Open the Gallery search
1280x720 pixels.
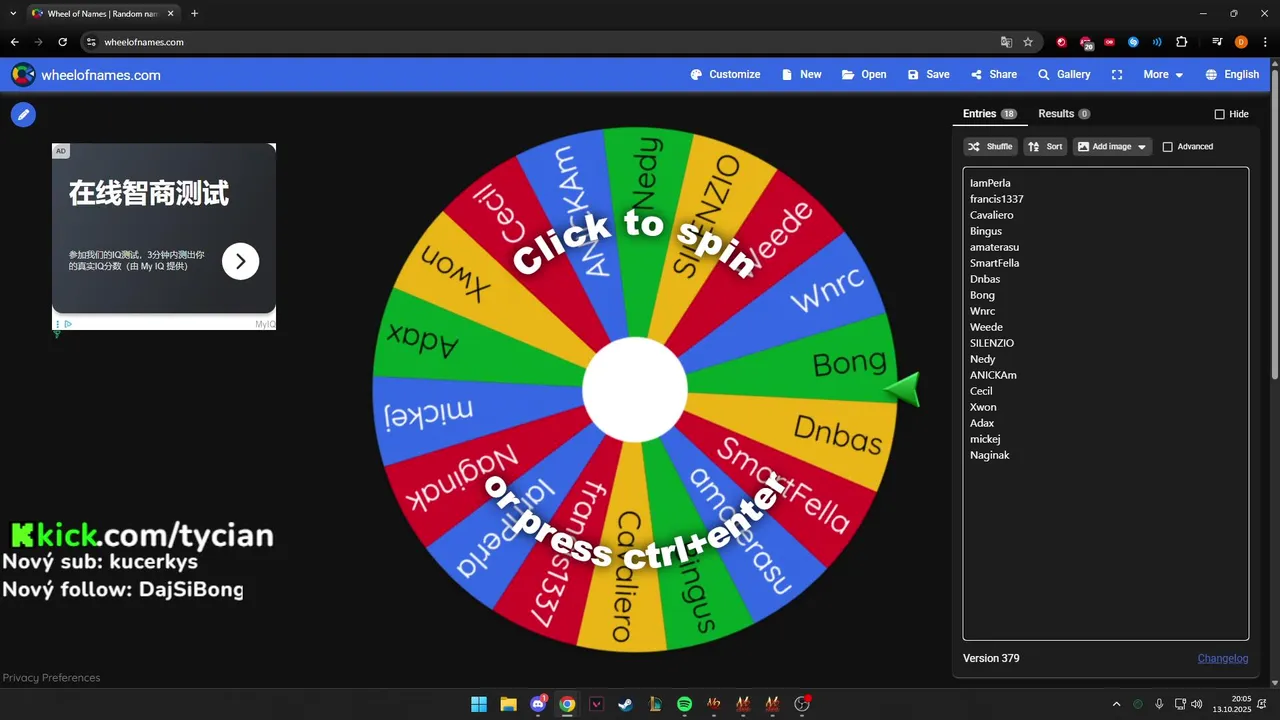(1064, 75)
